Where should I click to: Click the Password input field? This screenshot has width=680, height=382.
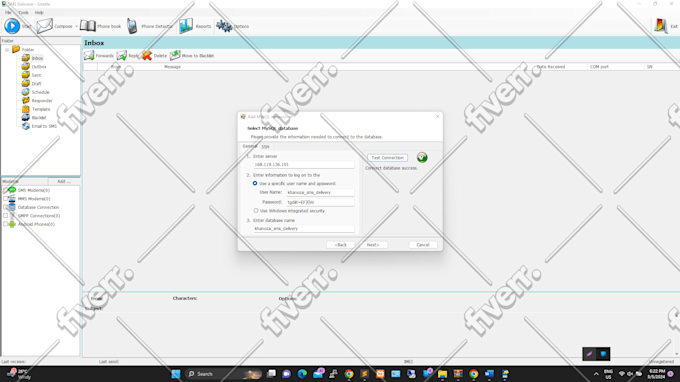click(x=320, y=202)
